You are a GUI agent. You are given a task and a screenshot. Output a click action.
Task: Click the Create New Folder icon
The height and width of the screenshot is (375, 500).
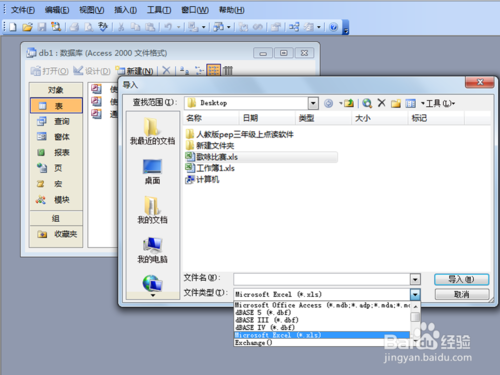(x=396, y=103)
